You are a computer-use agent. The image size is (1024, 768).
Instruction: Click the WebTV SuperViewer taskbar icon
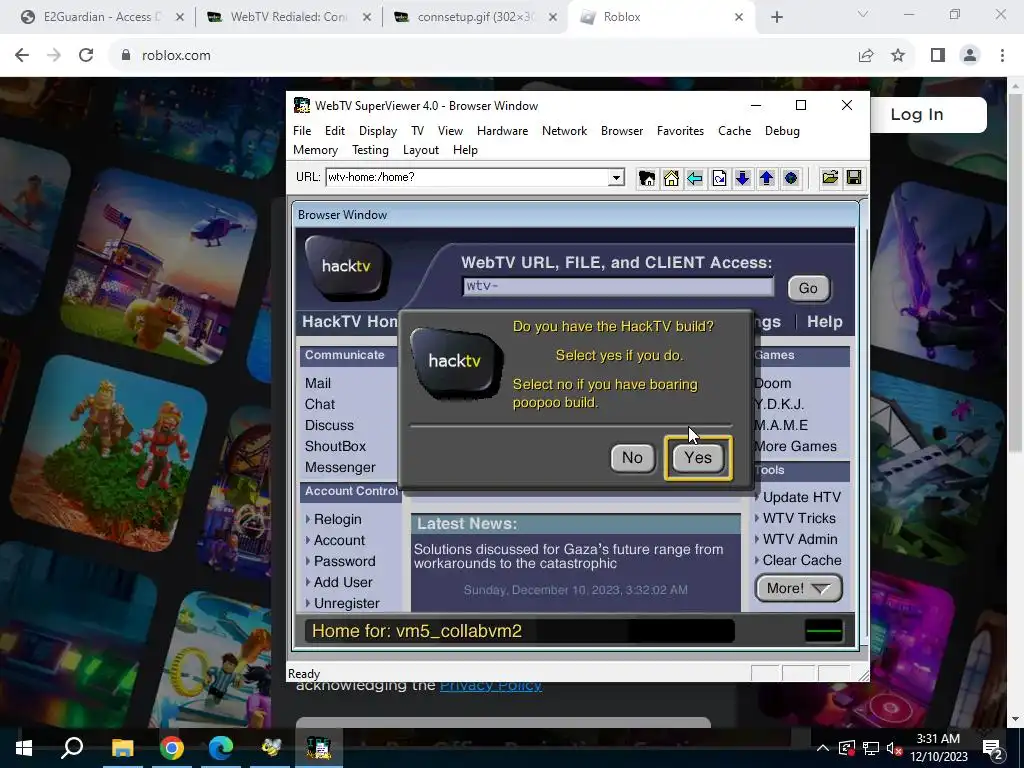[319, 747]
